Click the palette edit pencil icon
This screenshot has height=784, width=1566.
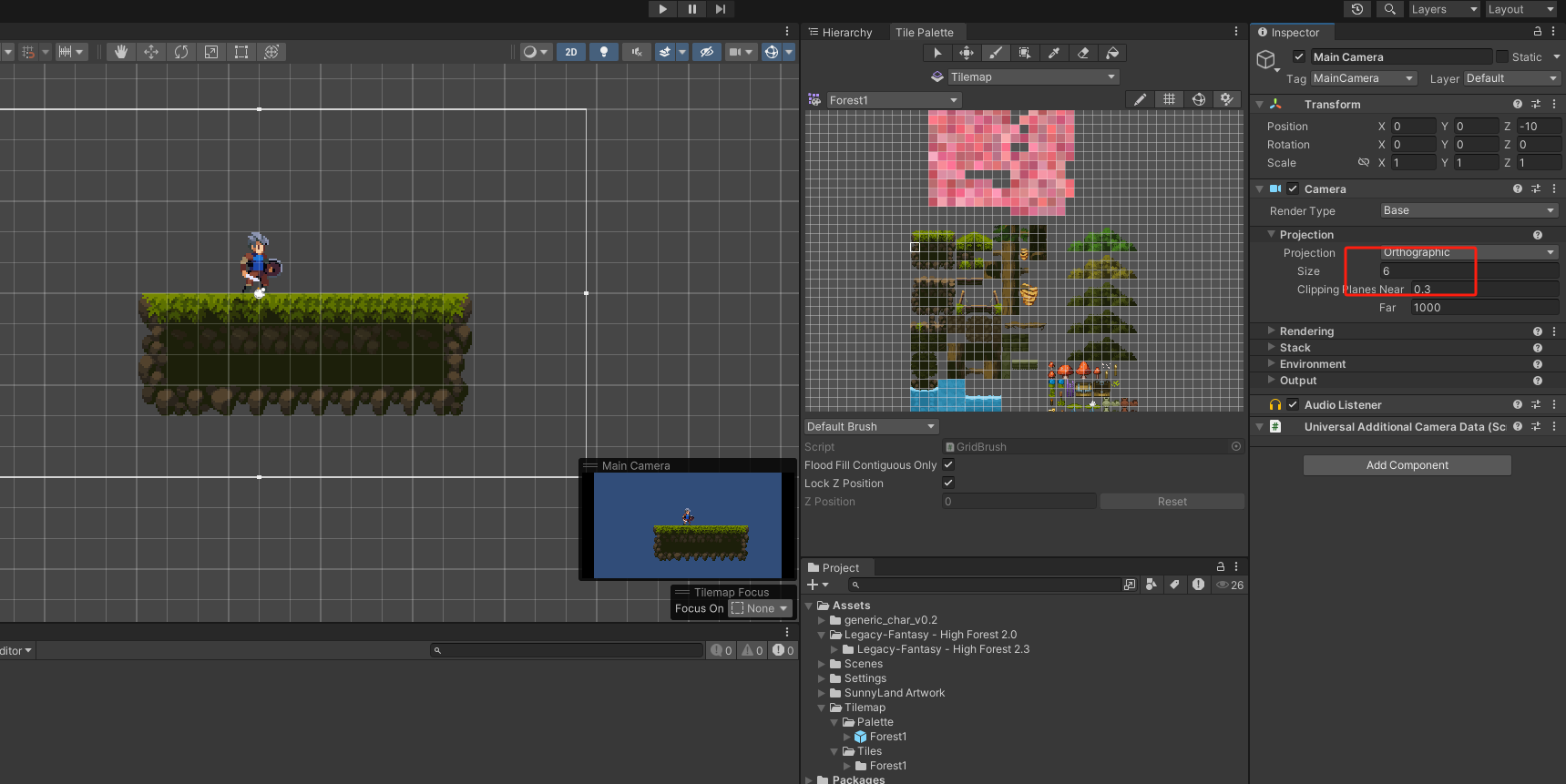click(1140, 100)
